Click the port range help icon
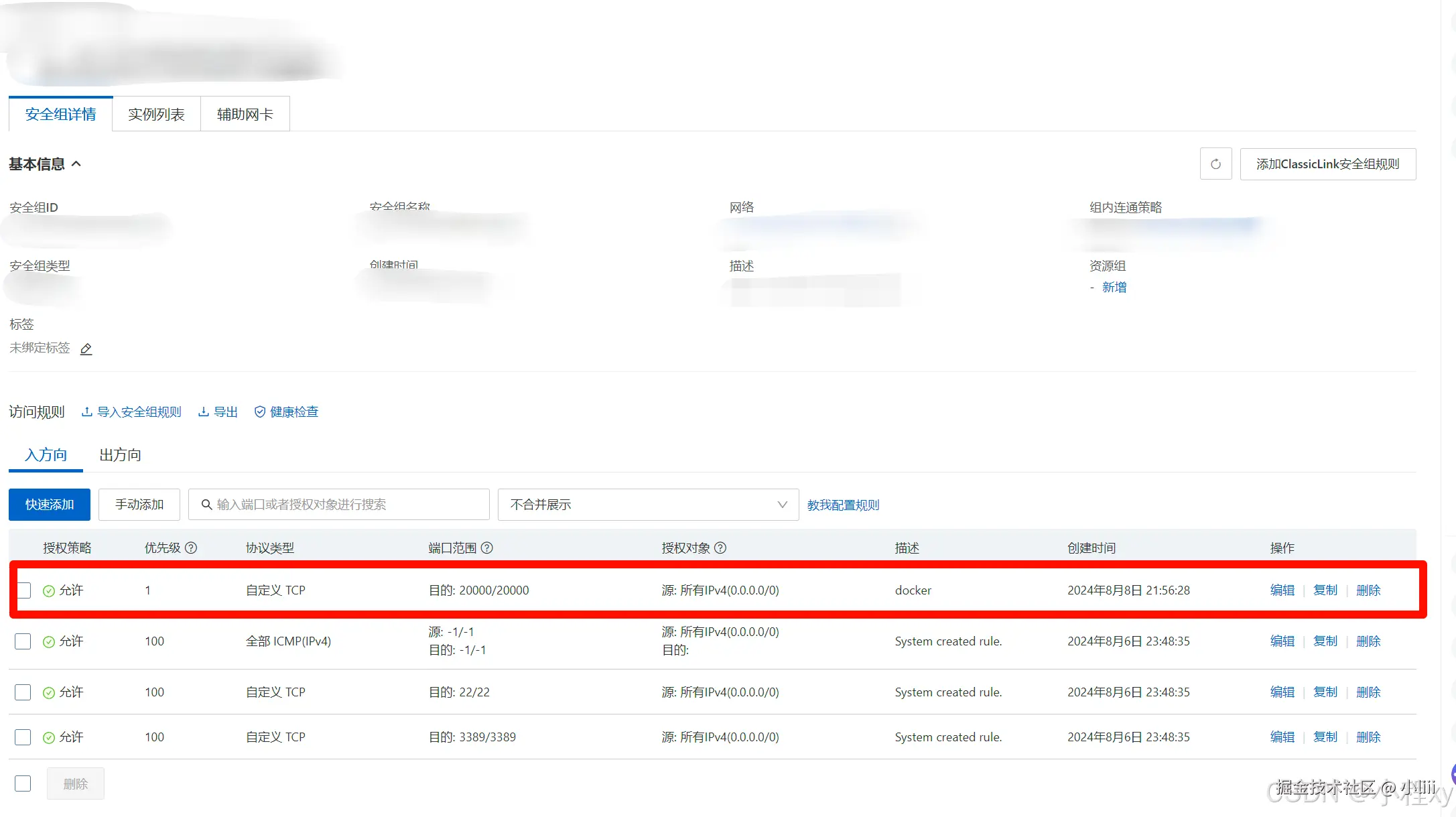Viewport: 1456px width, 817px height. tap(487, 548)
